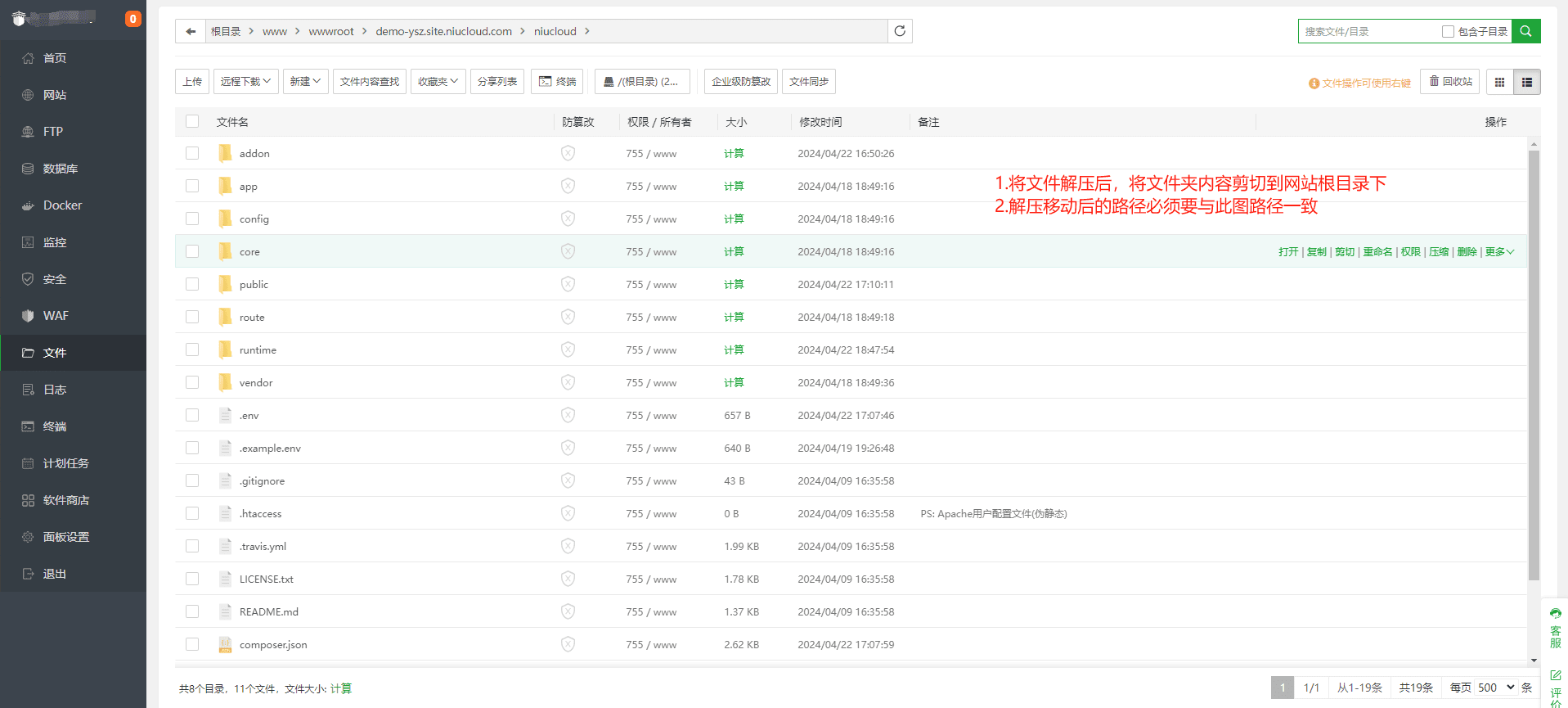1568x708 pixels.
Task: Open the 回收站 recycle bin
Action: (x=1450, y=82)
